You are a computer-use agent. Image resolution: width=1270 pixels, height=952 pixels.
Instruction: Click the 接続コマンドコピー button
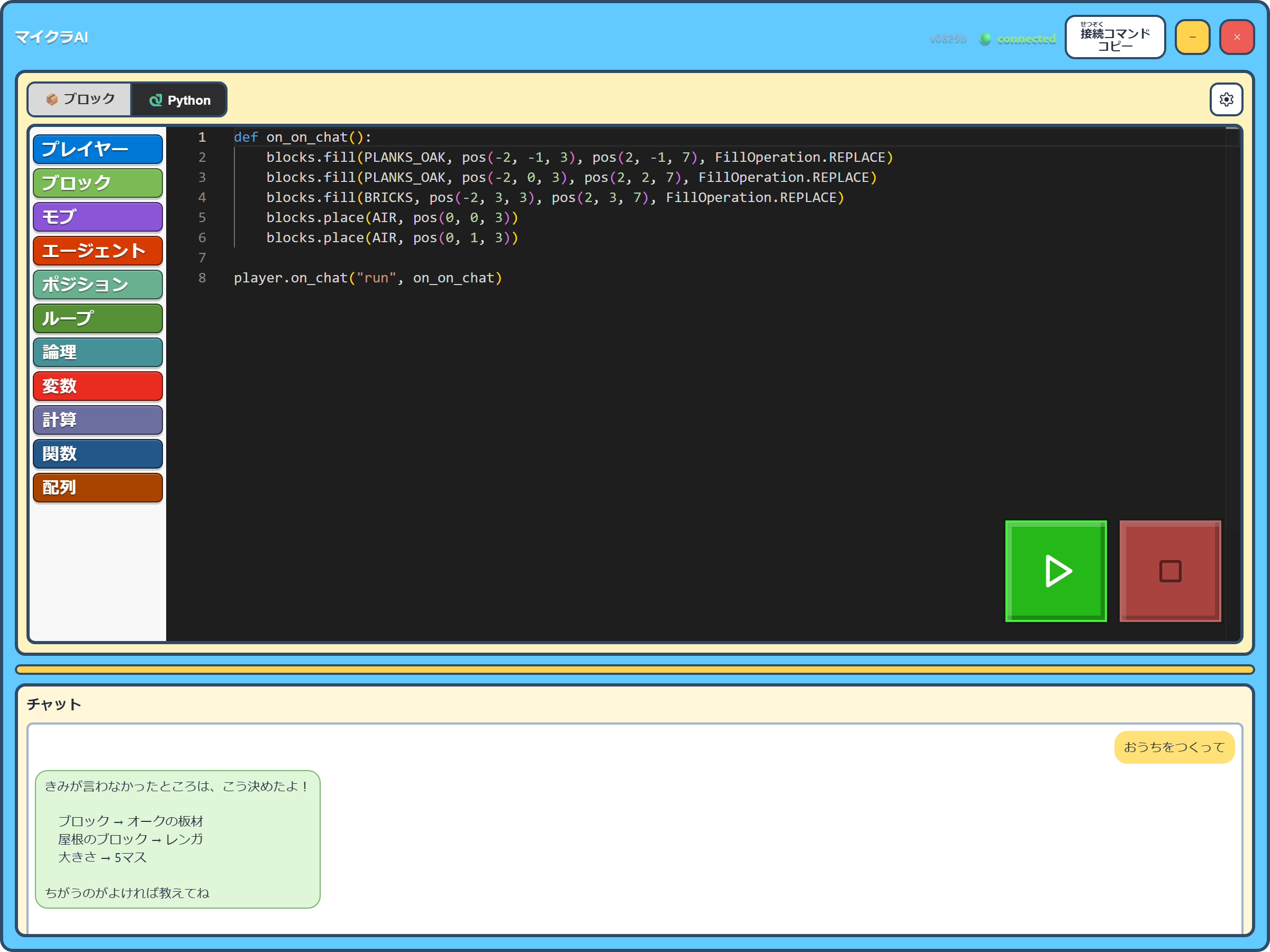pyautogui.click(x=1114, y=38)
